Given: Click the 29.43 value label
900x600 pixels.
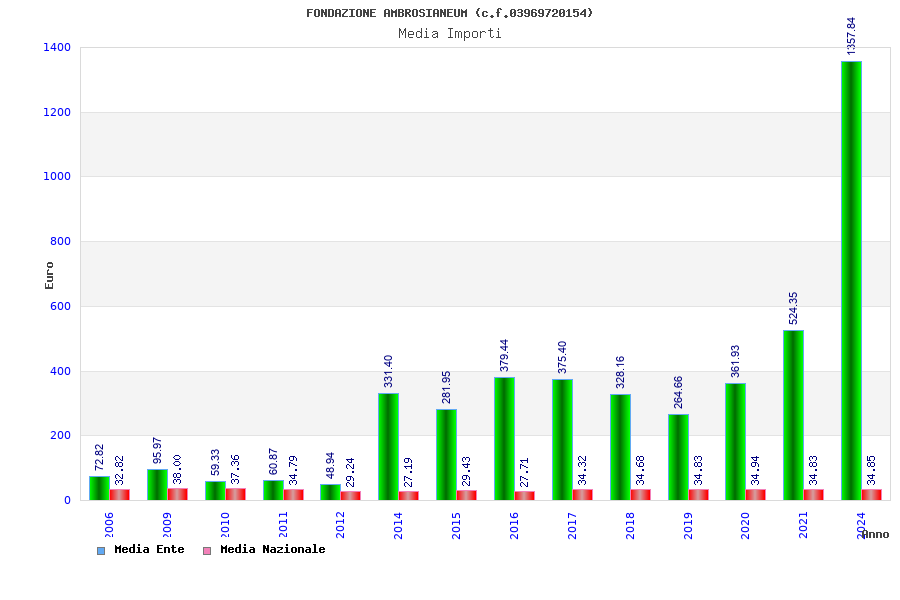Looking at the screenshot, I should [x=466, y=471].
